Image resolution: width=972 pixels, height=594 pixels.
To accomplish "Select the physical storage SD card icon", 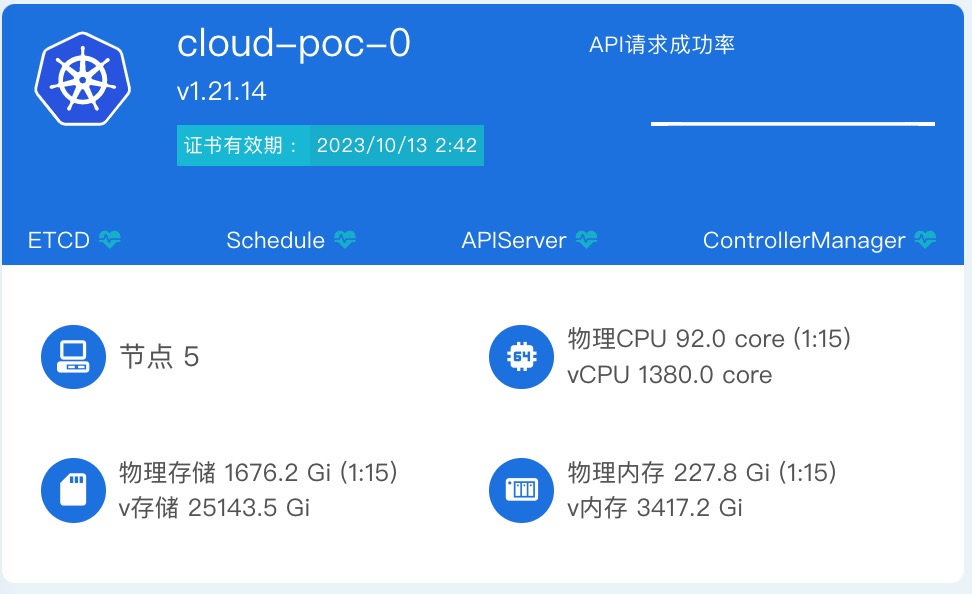I will point(73,490).
